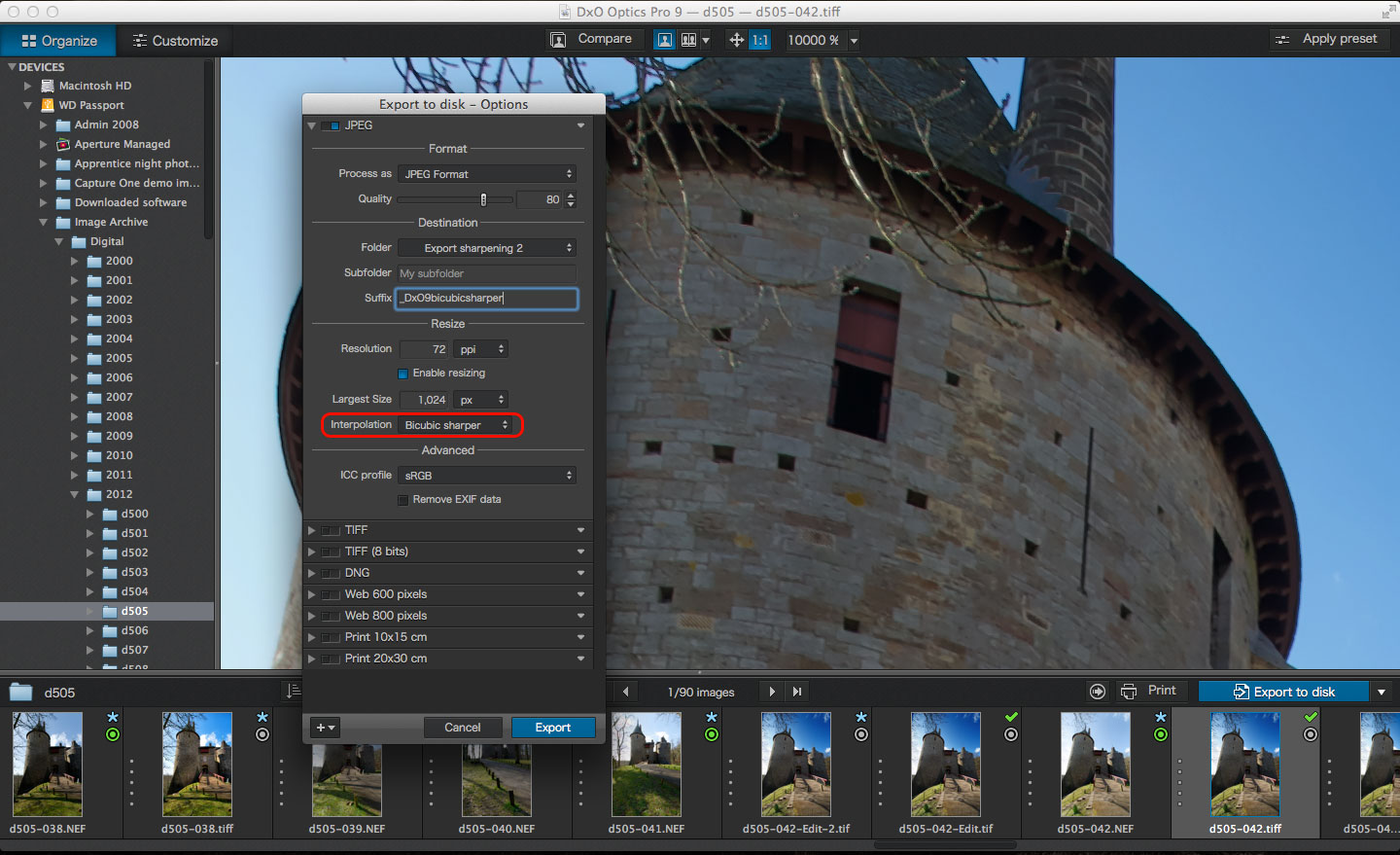Viewport: 1400px width, 855px height.
Task: Open the zoom percentage dropdown arrow
Action: pyautogui.click(x=854, y=41)
